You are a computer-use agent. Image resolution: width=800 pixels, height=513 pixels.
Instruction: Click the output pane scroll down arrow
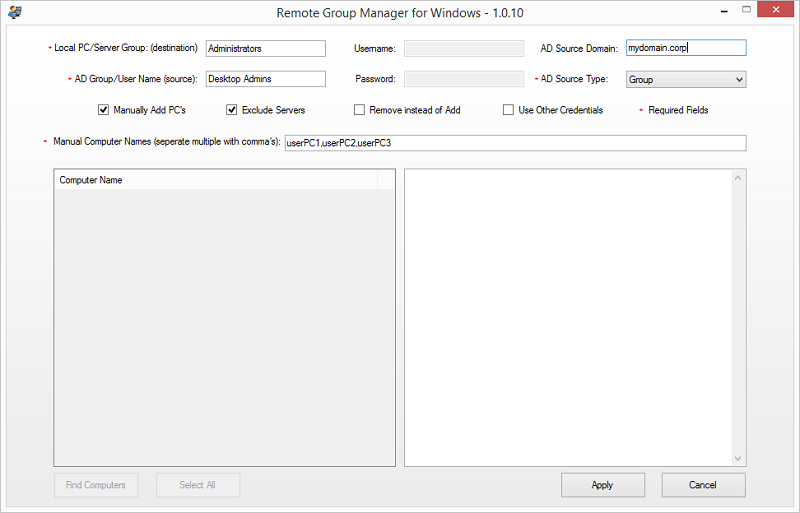pyautogui.click(x=738, y=458)
